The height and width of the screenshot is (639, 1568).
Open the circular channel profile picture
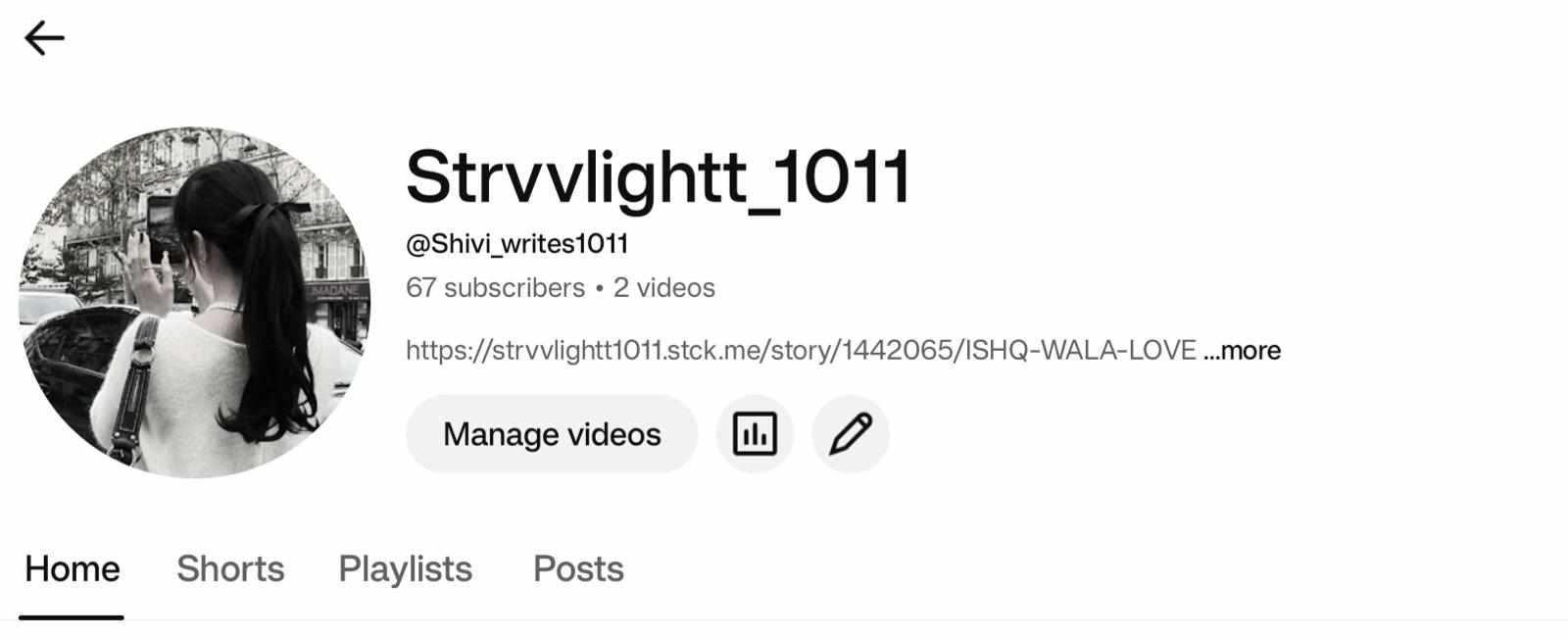pos(195,302)
